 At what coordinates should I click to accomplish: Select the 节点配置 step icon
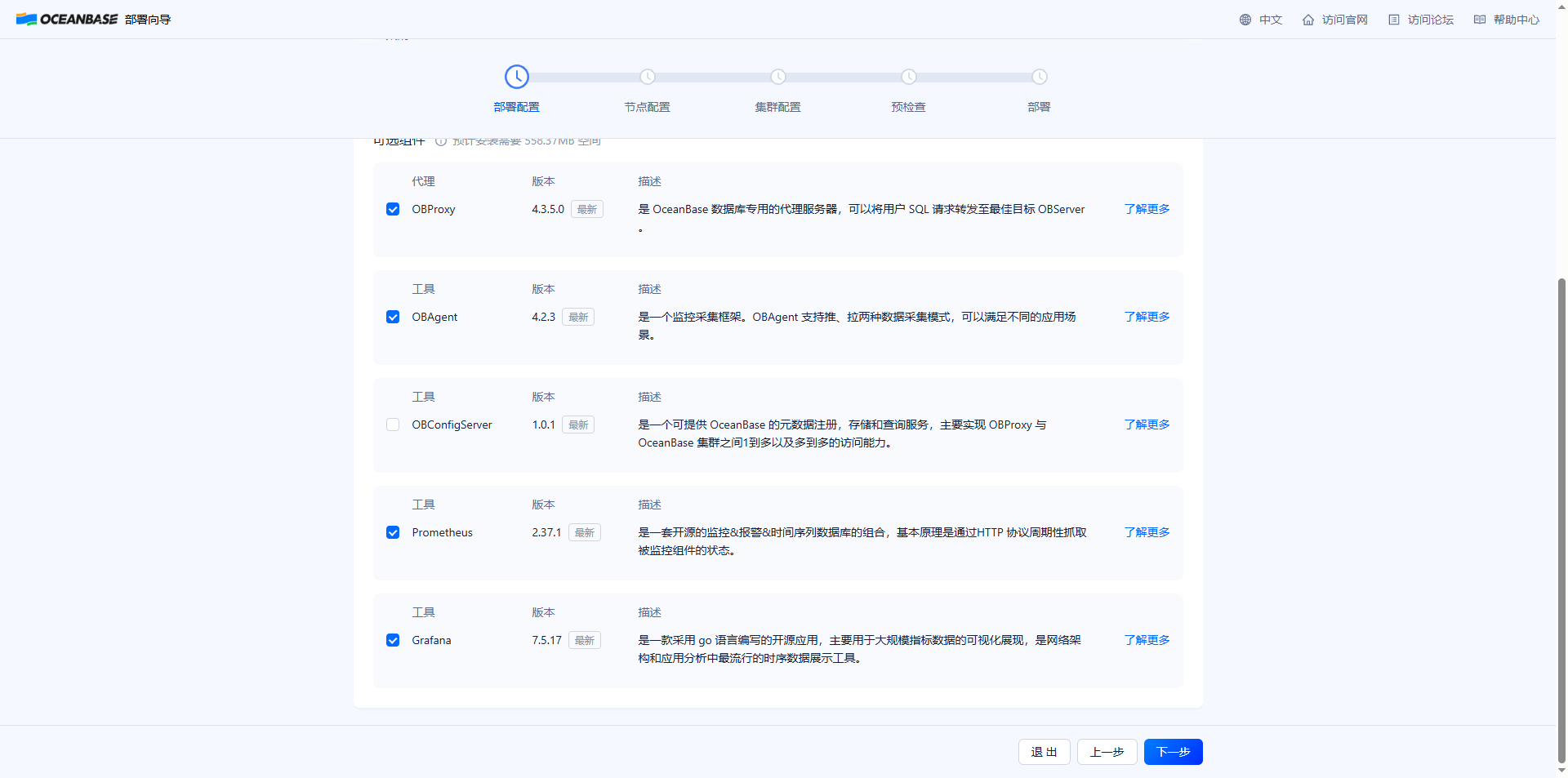[x=648, y=77]
